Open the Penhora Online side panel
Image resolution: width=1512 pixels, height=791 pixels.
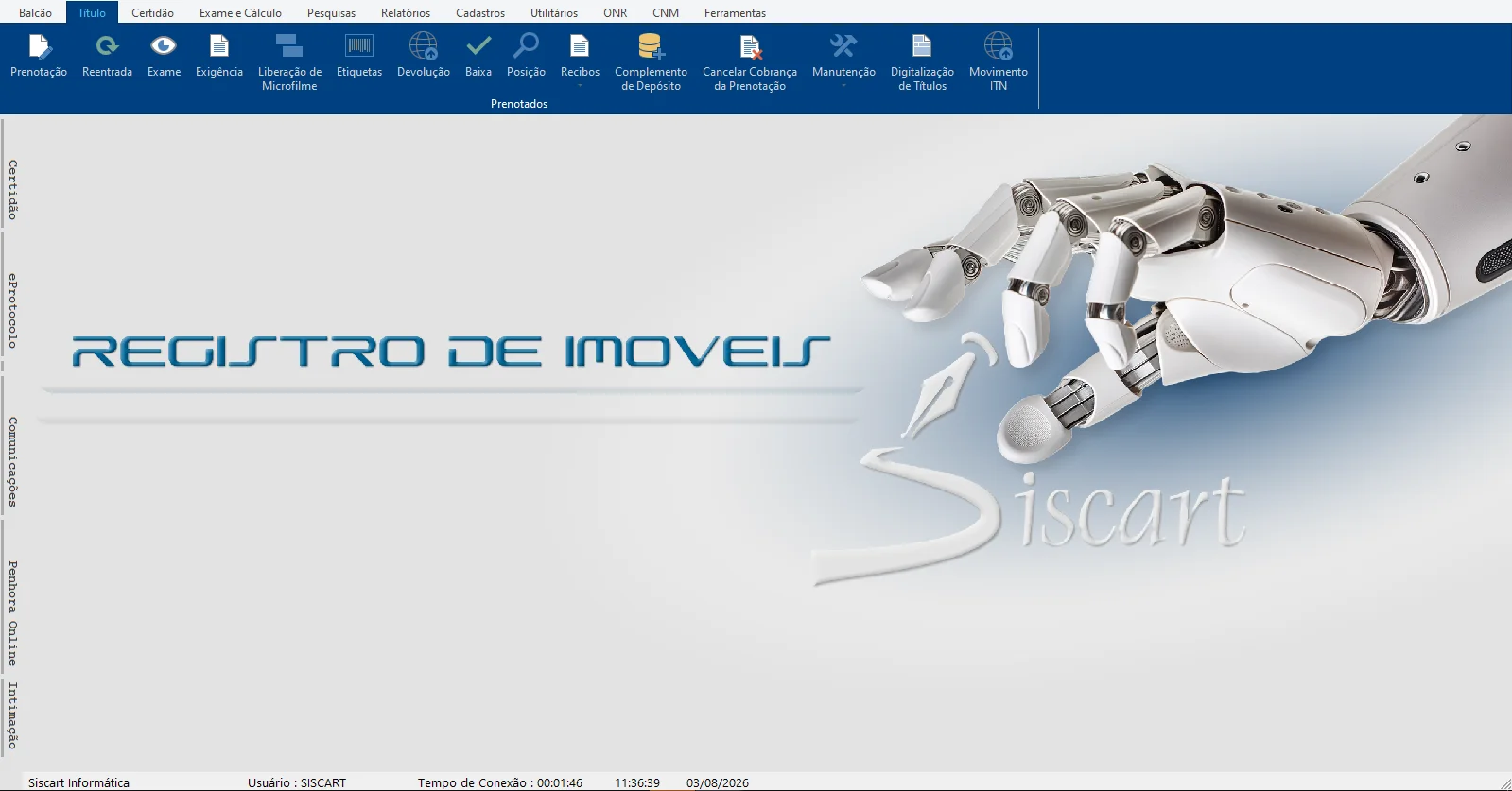click(12, 613)
